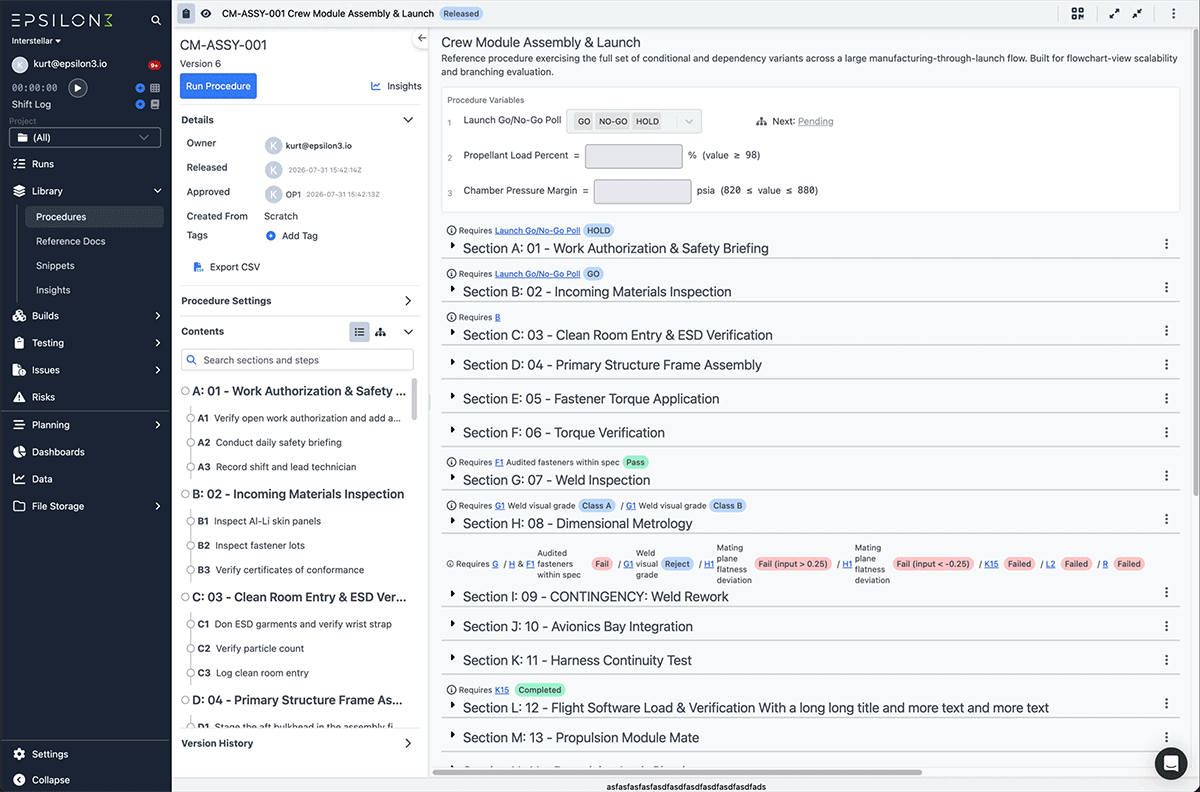
Task: Open the search magnifier beside Epsilon3 logo
Action: click(155, 20)
